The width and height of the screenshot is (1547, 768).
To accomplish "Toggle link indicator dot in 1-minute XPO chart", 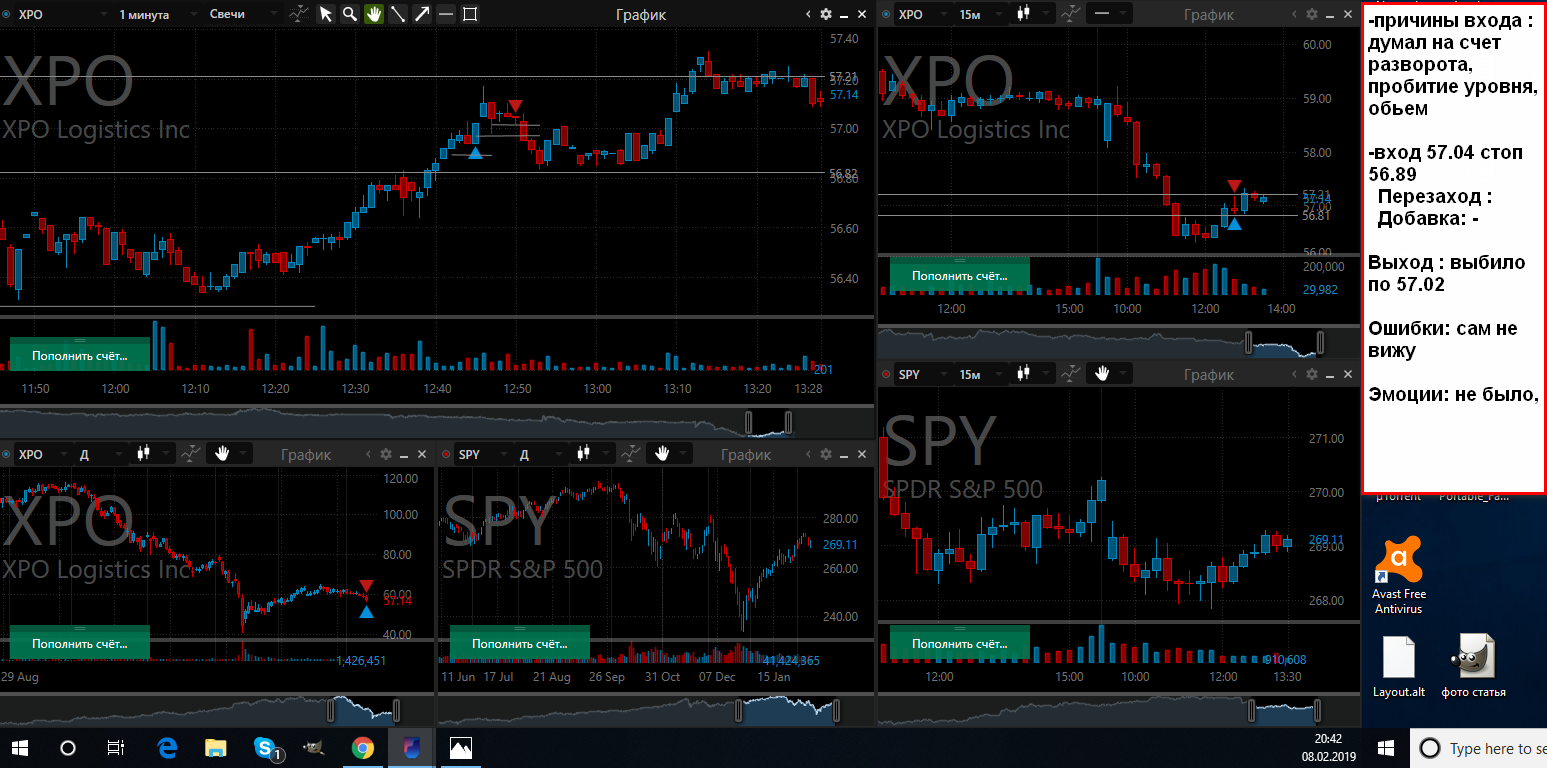I will tap(6, 15).
